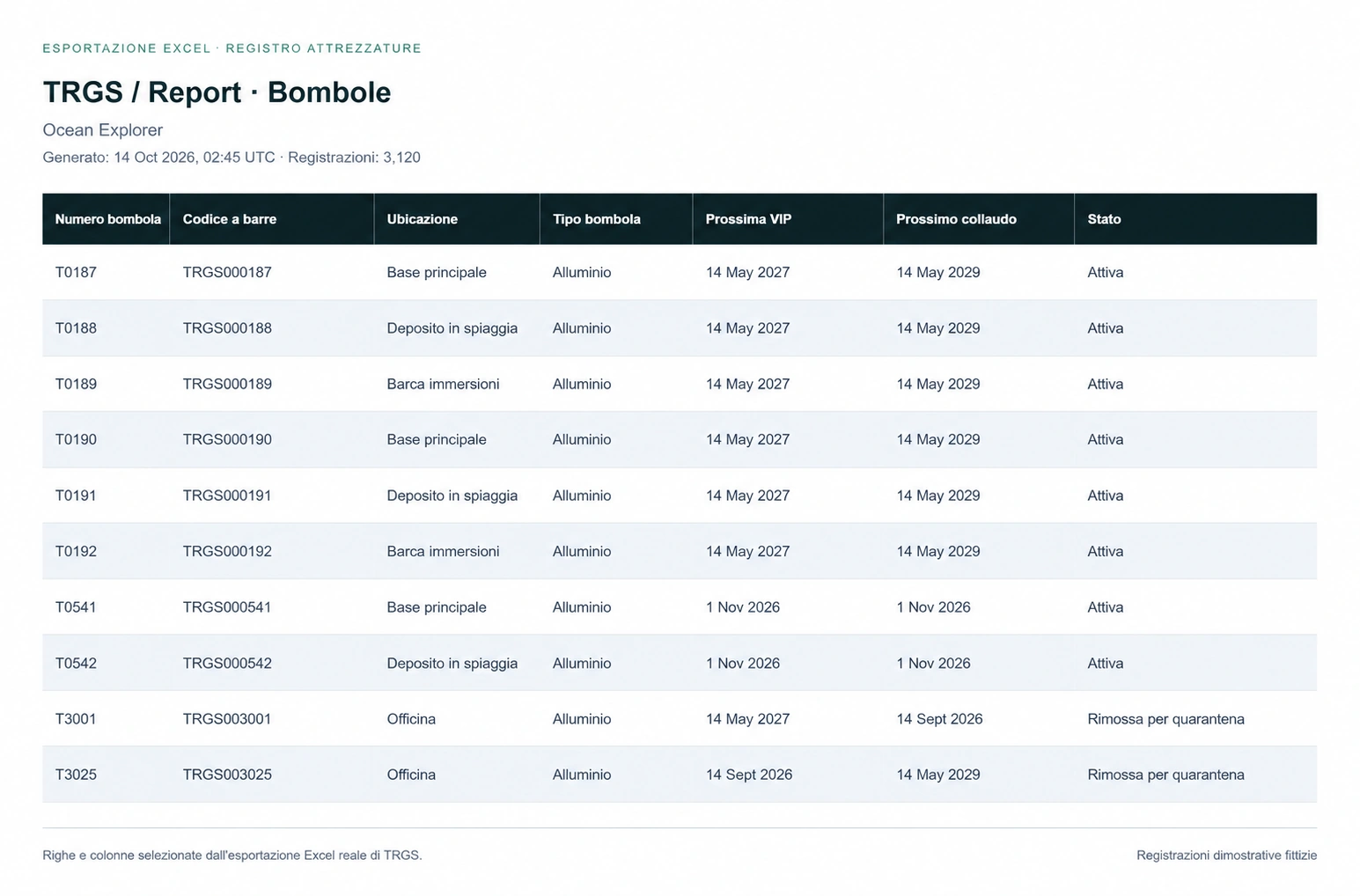Select the Ocean Explorer subtitle

[103, 130]
